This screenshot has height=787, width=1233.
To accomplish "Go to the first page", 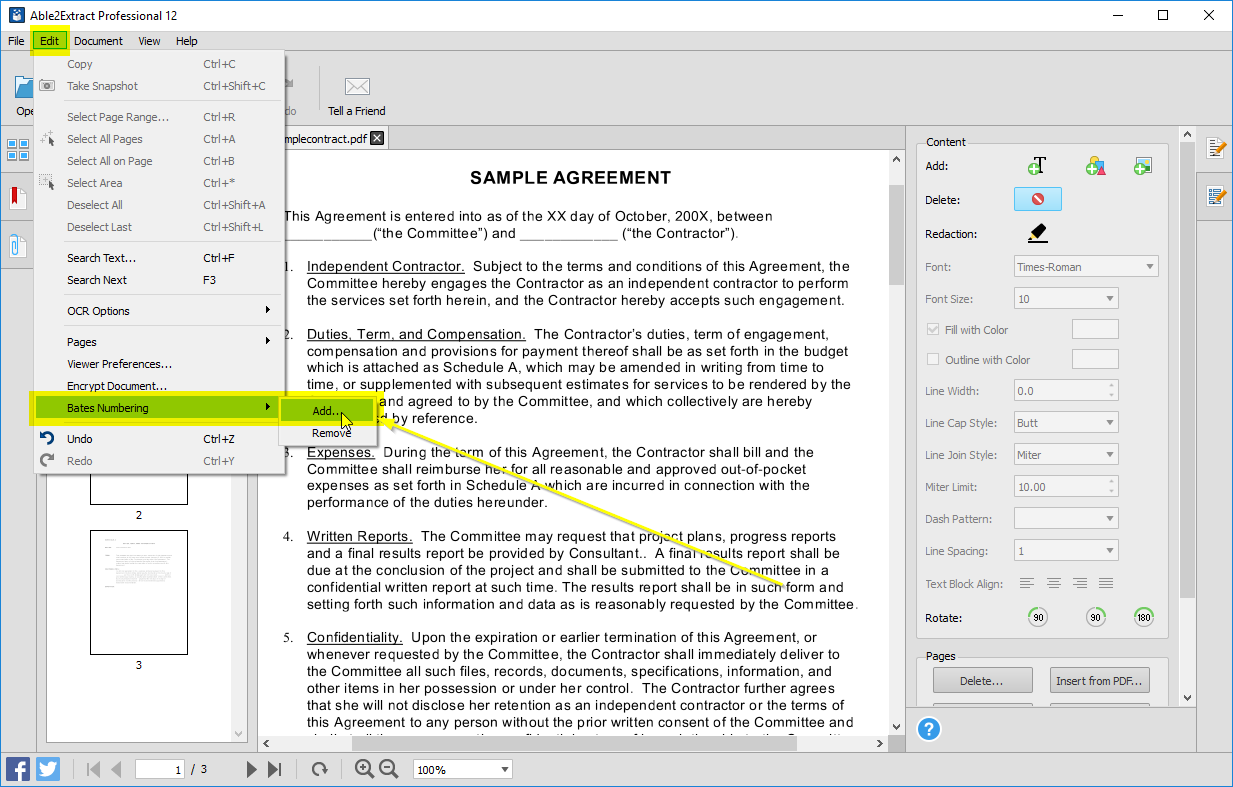I will pos(94,769).
